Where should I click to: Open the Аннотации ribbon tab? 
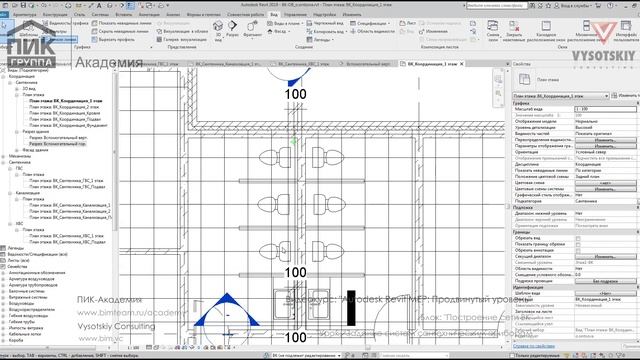point(149,14)
